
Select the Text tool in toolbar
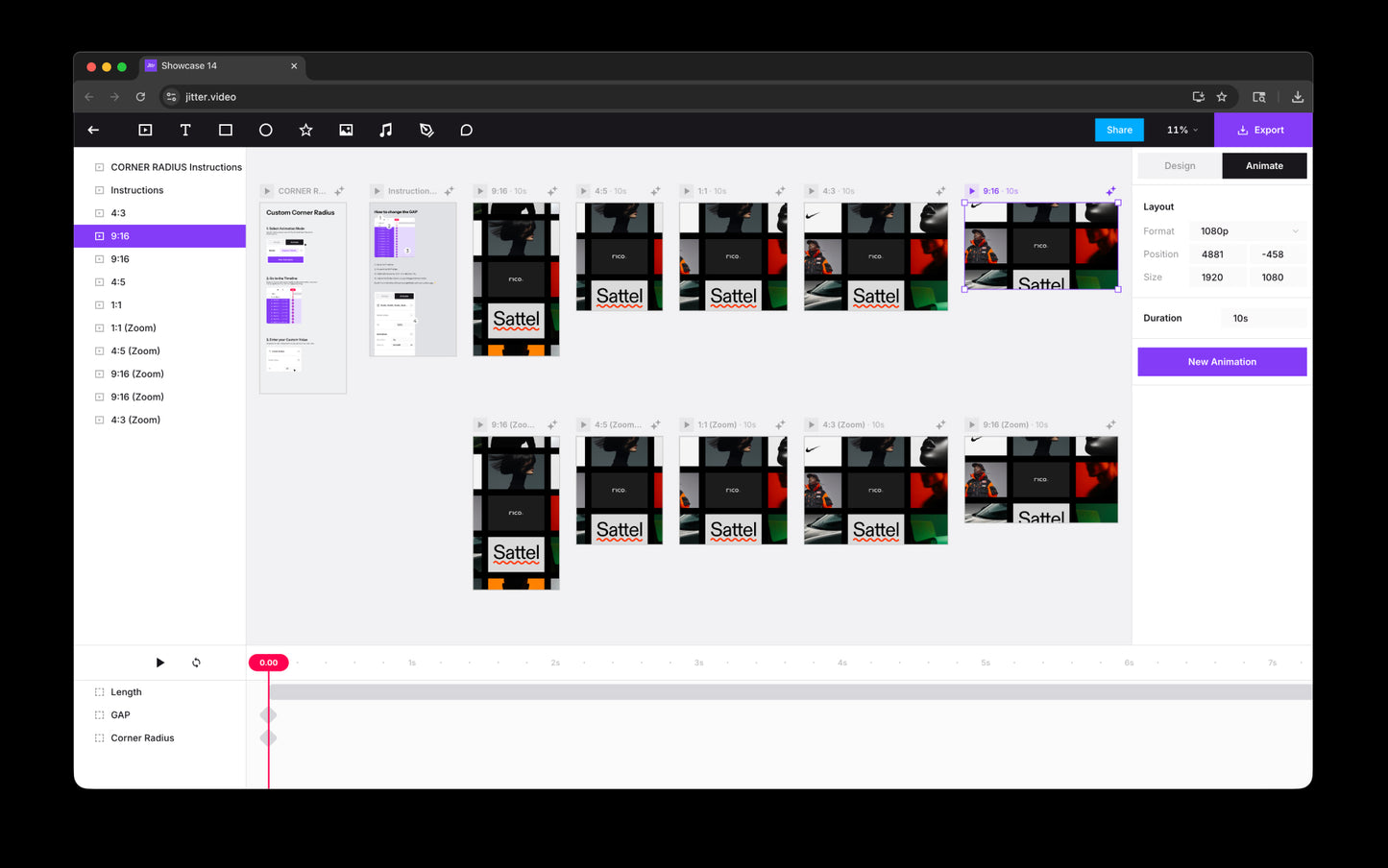185,131
